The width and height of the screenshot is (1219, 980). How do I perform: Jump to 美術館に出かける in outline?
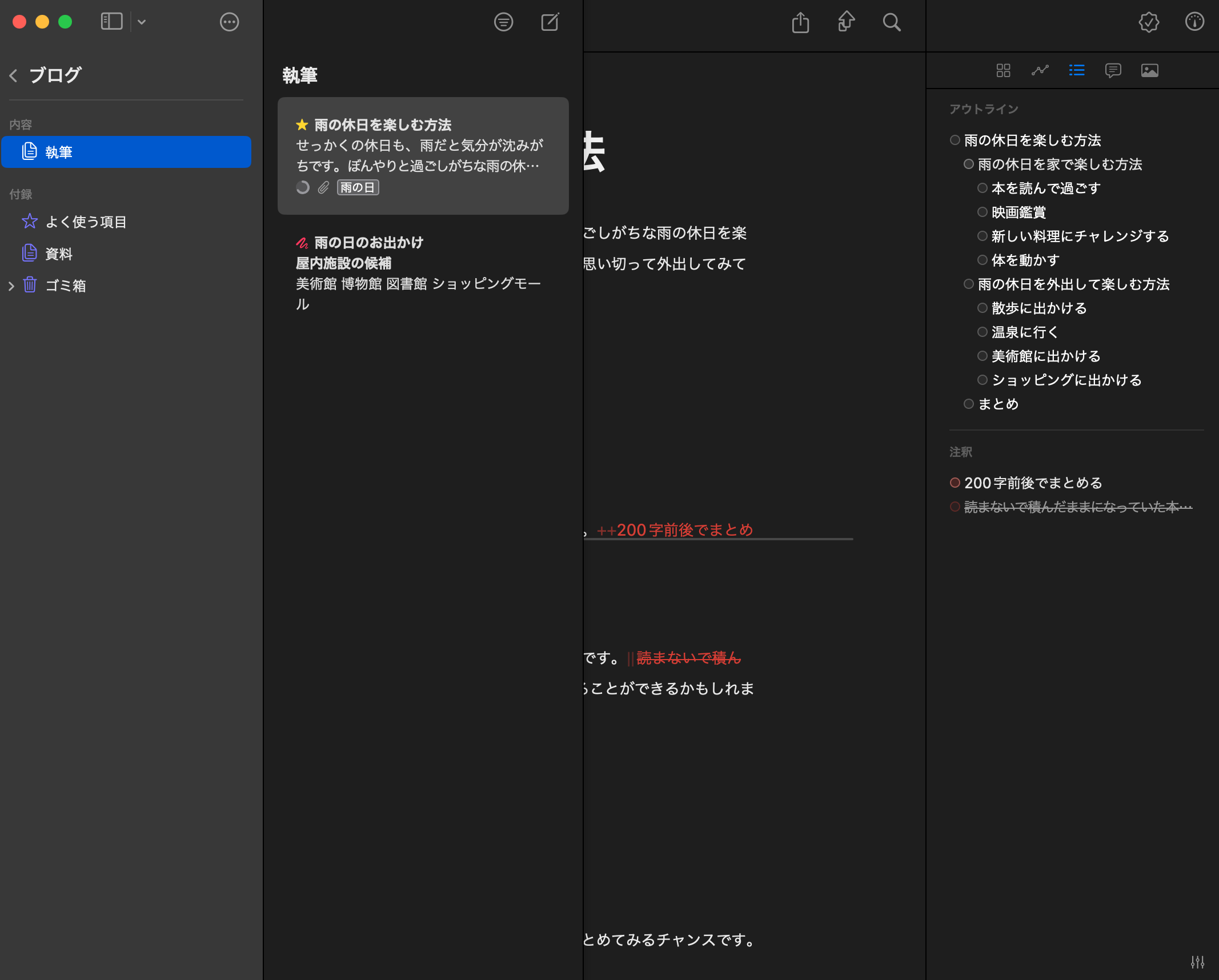click(x=1046, y=356)
